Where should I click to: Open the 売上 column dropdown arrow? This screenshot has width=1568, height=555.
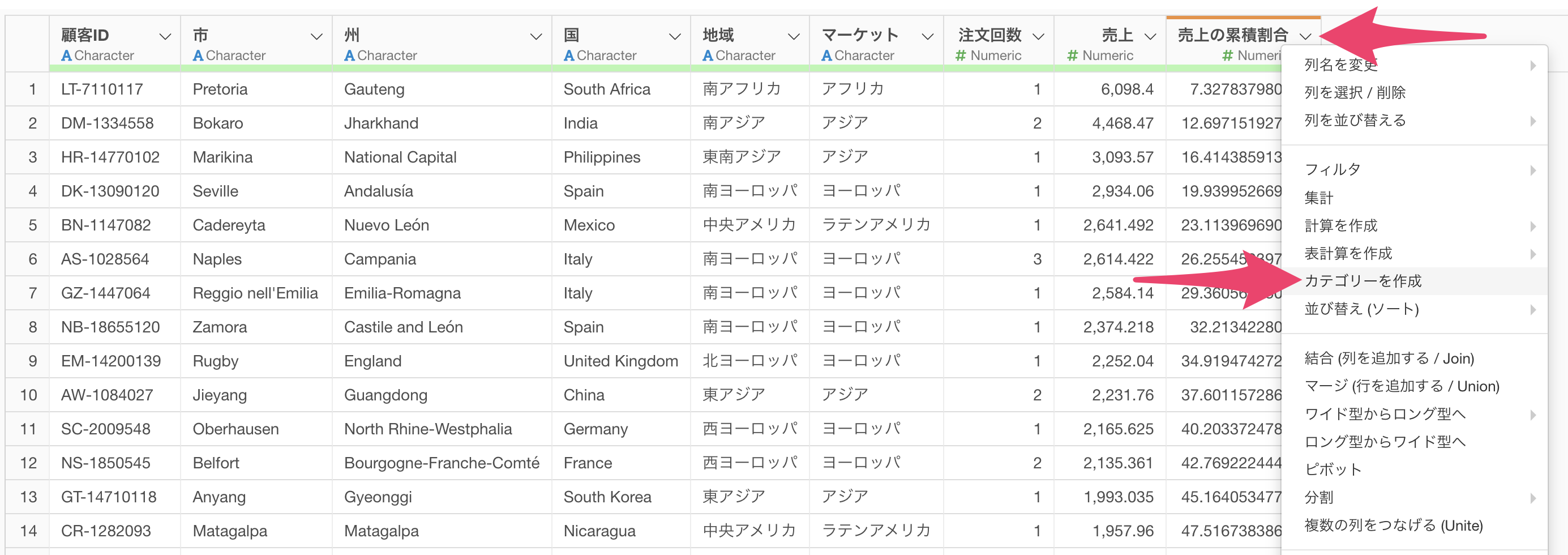pyautogui.click(x=1150, y=37)
